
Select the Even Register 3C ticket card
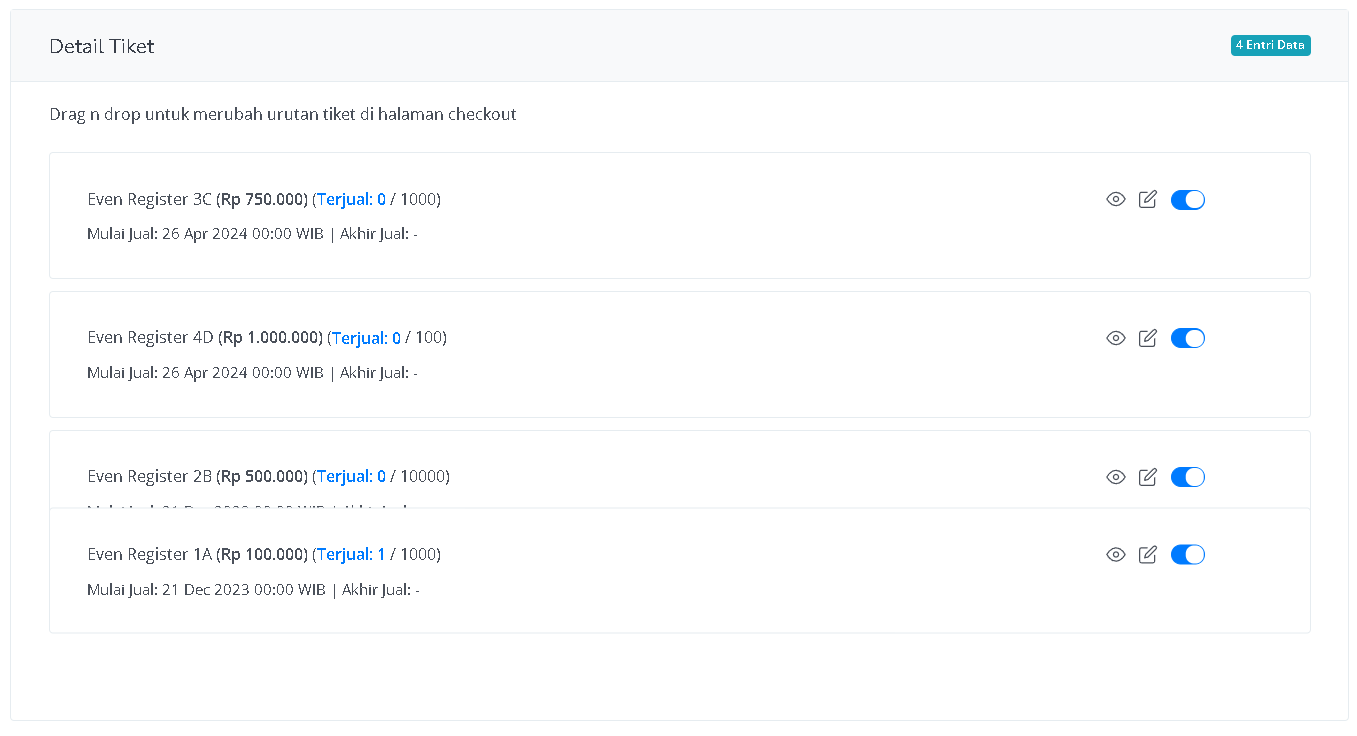[x=680, y=215]
